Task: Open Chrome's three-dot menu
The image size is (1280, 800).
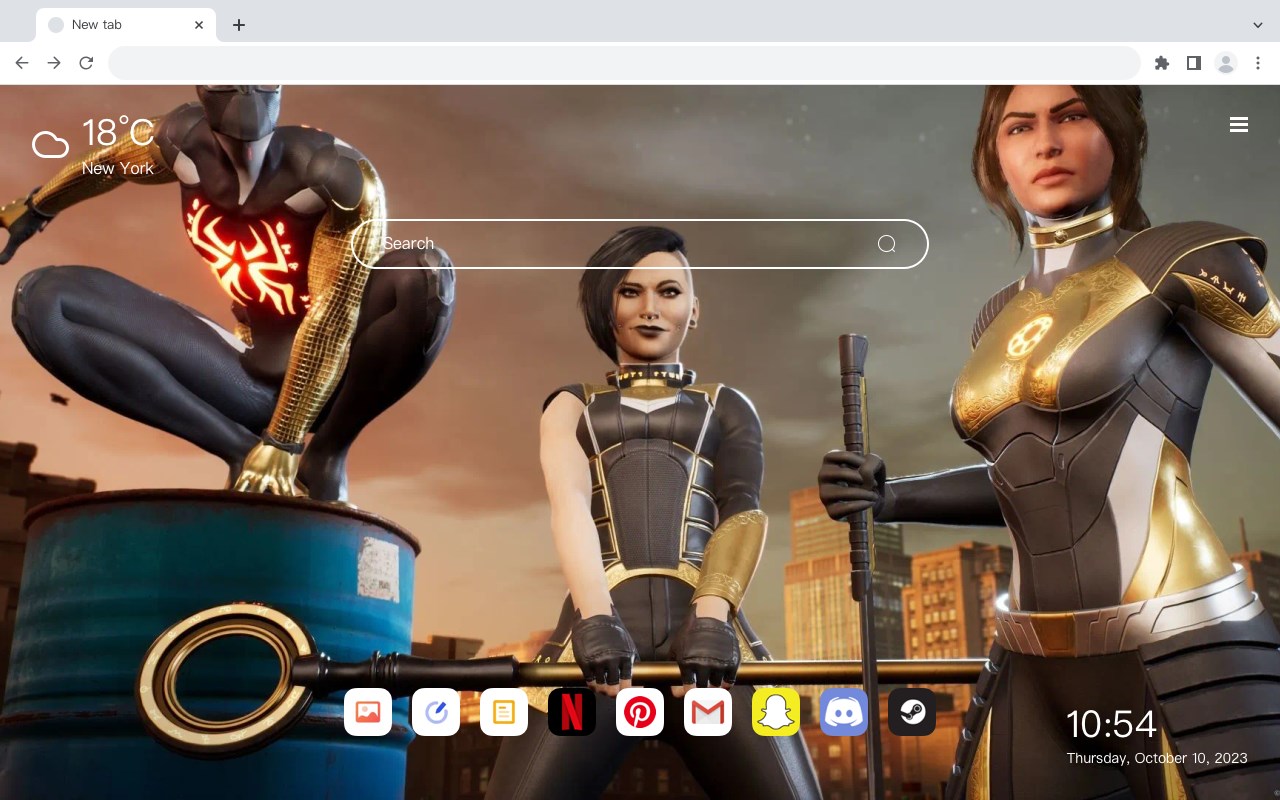Action: point(1258,63)
